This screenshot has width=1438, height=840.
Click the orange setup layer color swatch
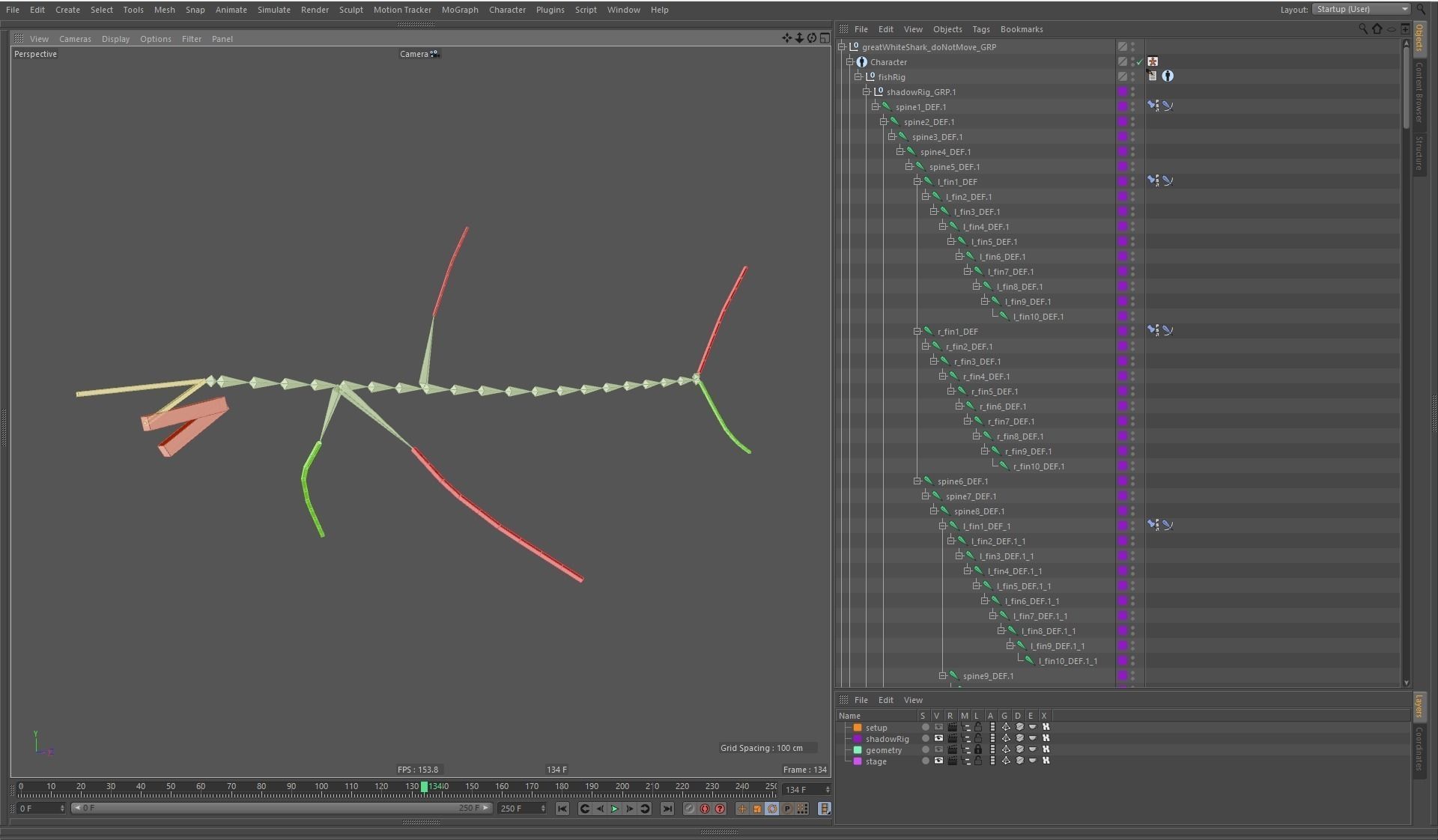point(858,728)
